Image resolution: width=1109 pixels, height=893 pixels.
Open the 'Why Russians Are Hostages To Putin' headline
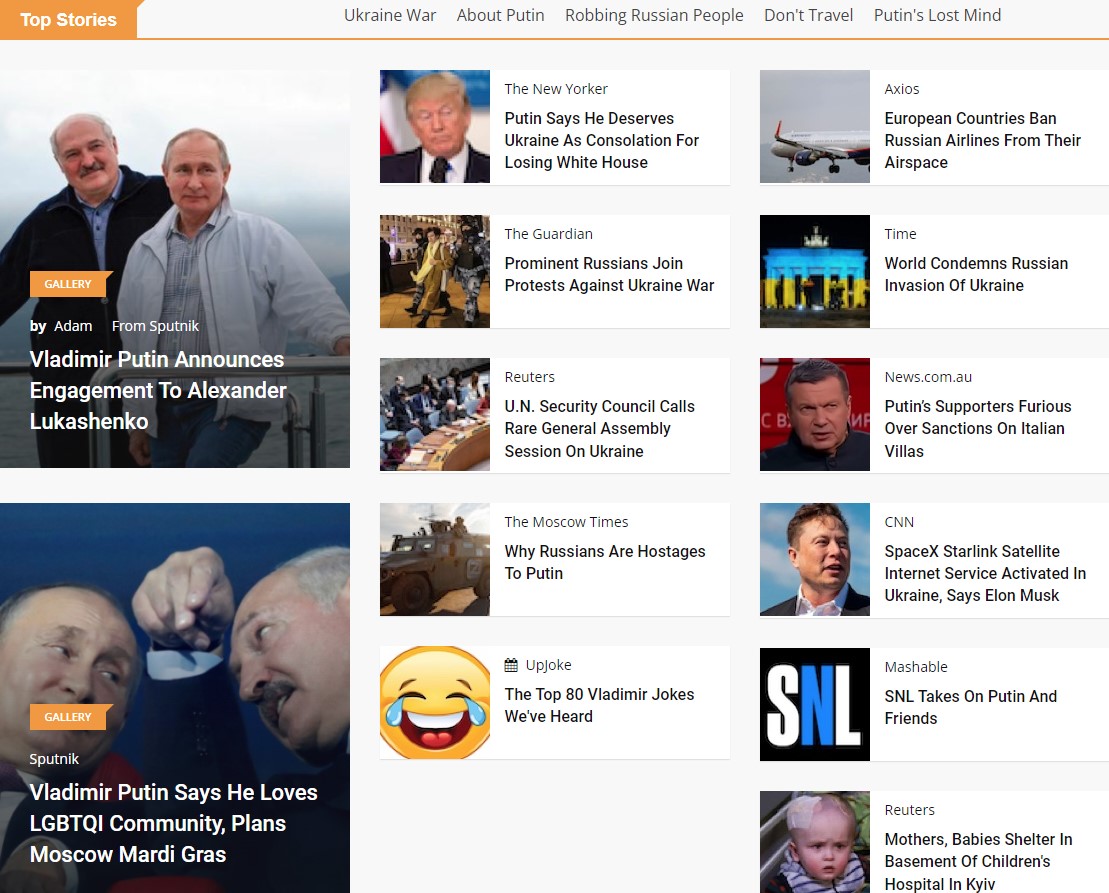[604, 562]
